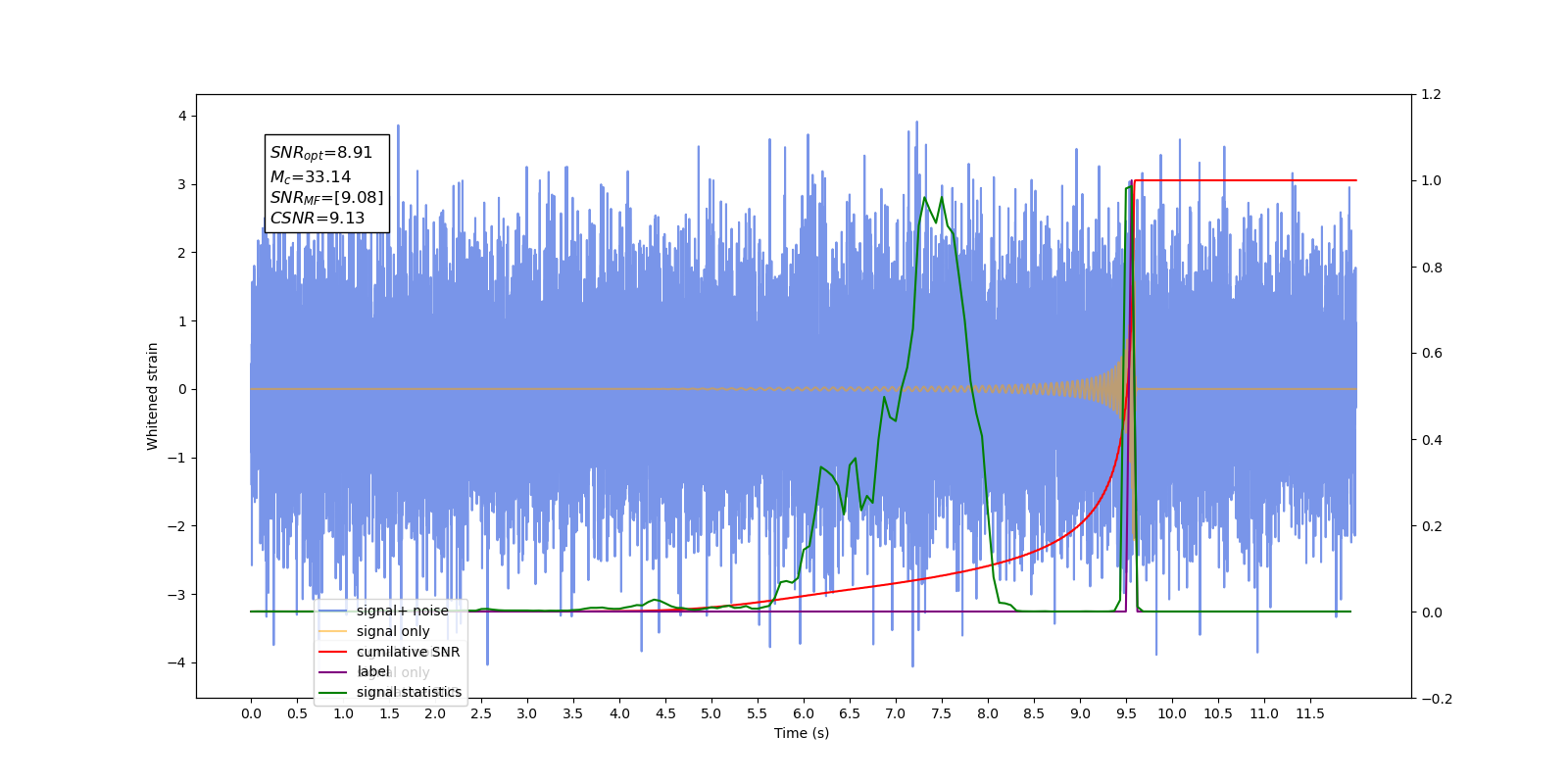Click the 11.5 tick on the time axis
The image size is (1568, 784).
click(1310, 713)
